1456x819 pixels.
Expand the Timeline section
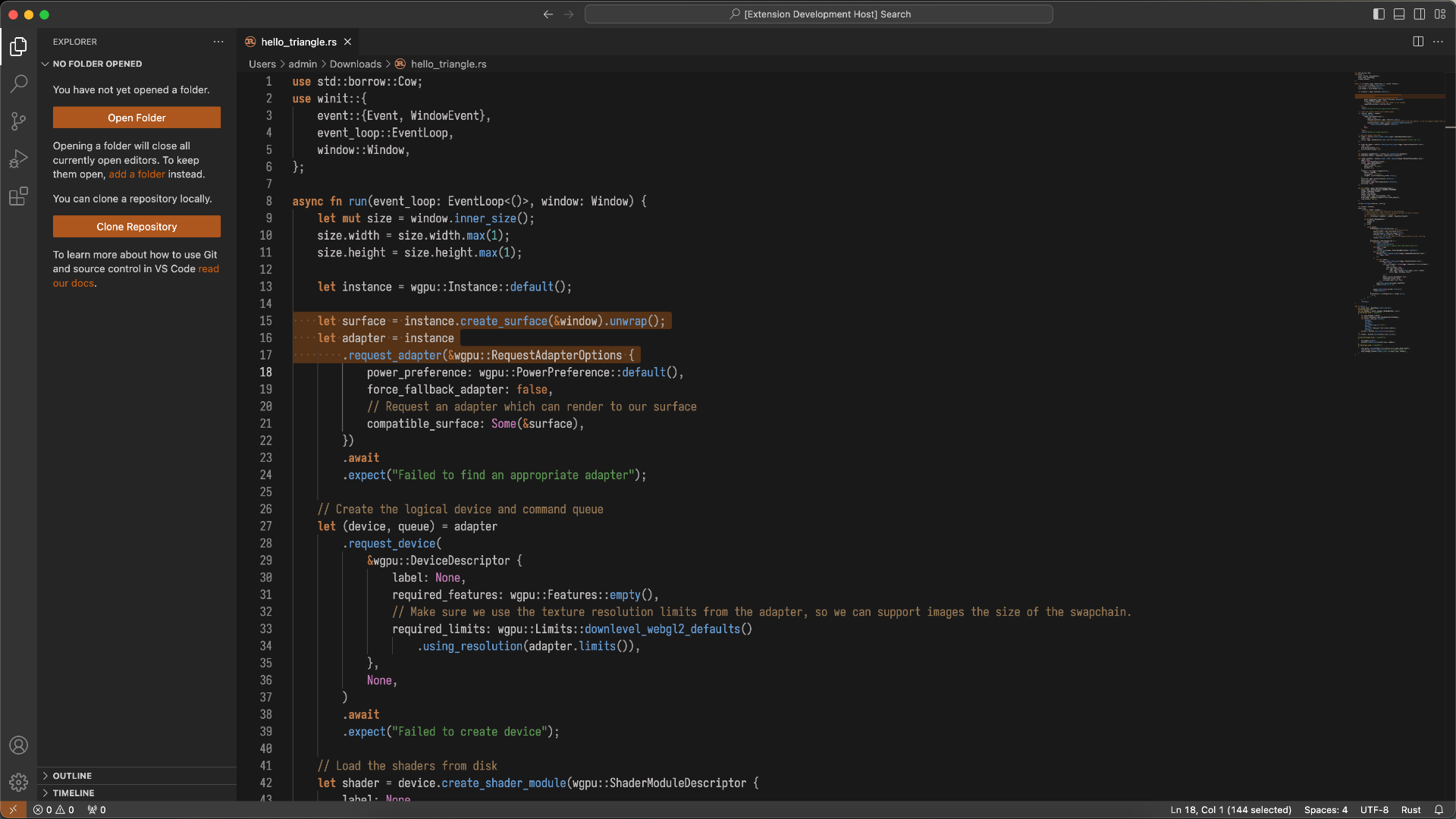click(x=74, y=793)
